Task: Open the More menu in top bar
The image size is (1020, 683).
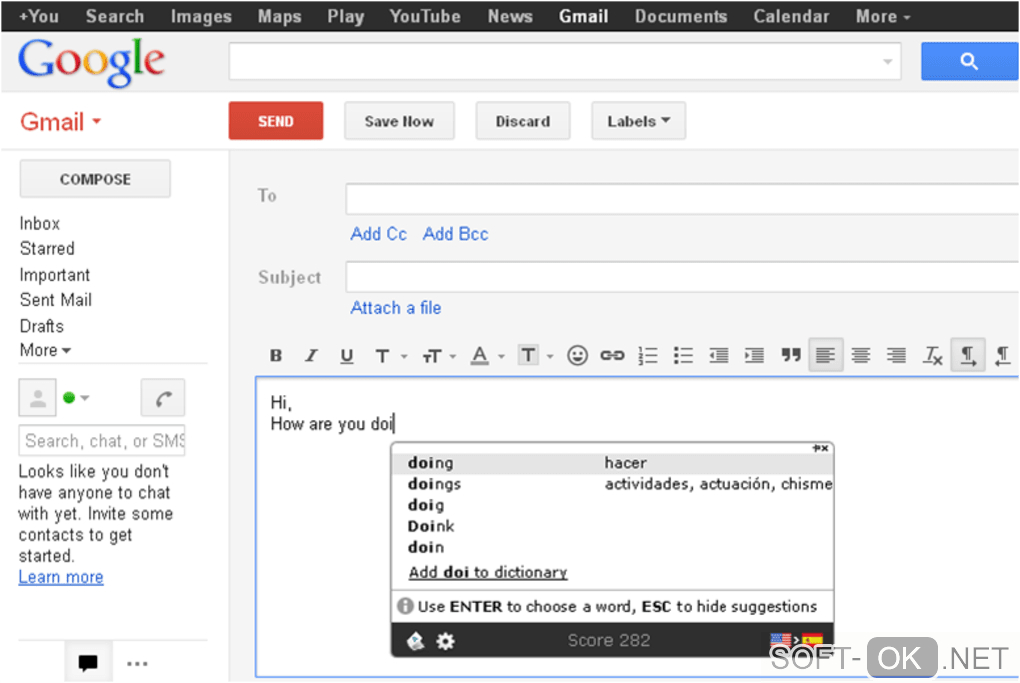Action: pyautogui.click(x=883, y=16)
